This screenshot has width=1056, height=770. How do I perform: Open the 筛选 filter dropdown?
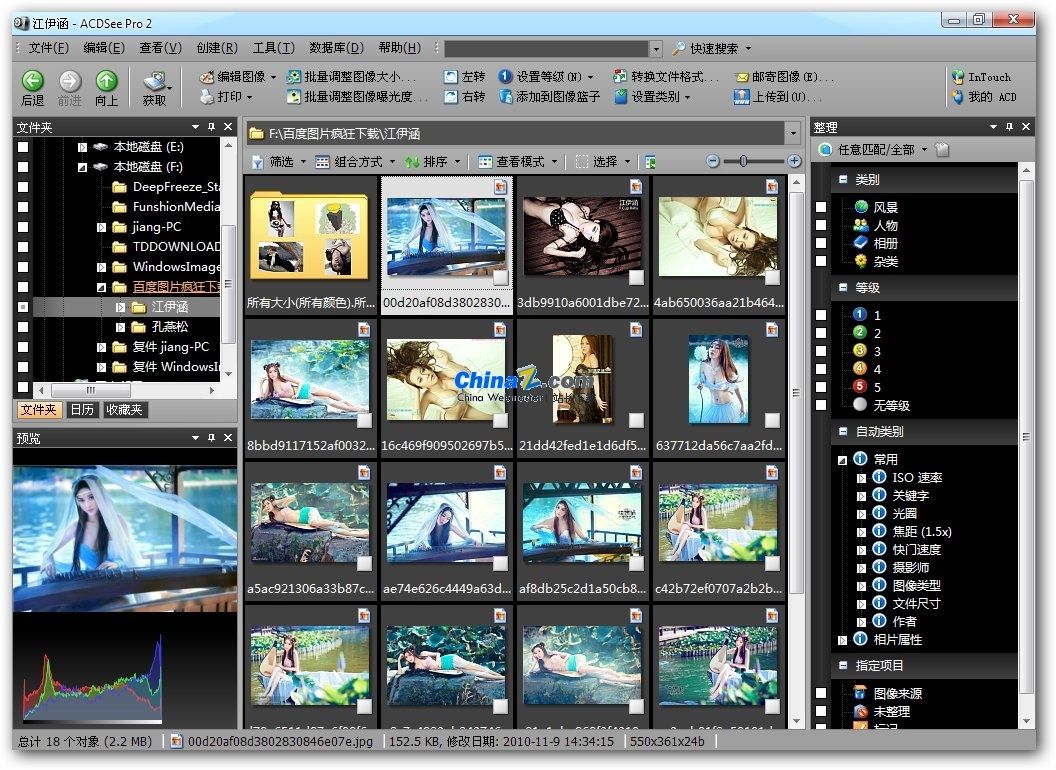(279, 162)
